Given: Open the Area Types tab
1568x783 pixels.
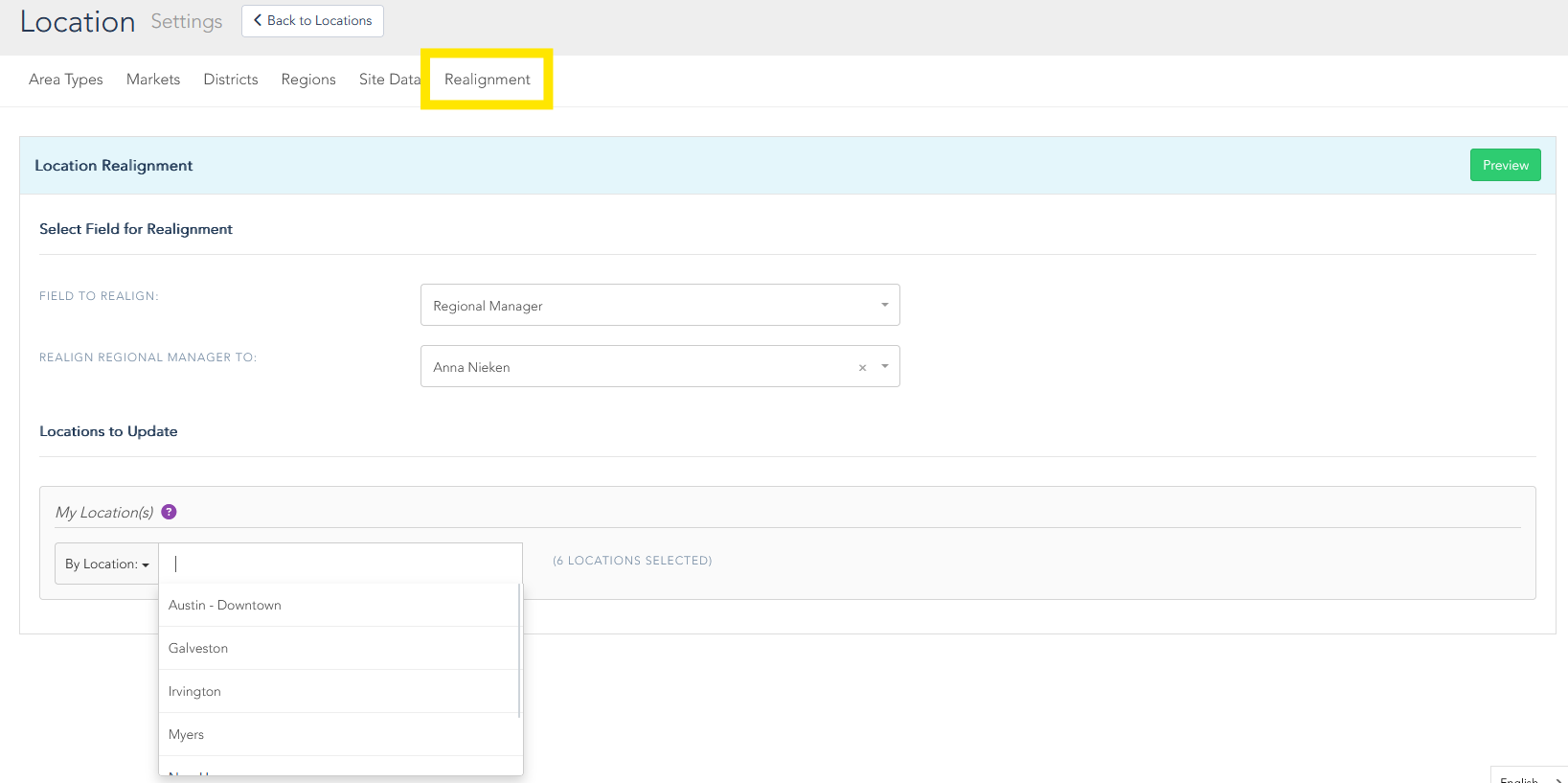Looking at the screenshot, I should pos(66,80).
